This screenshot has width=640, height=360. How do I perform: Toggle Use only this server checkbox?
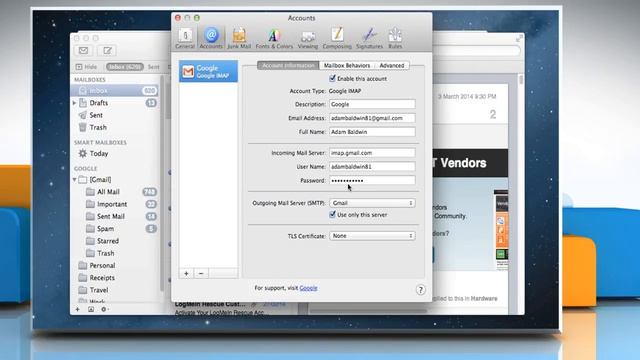pyautogui.click(x=332, y=214)
